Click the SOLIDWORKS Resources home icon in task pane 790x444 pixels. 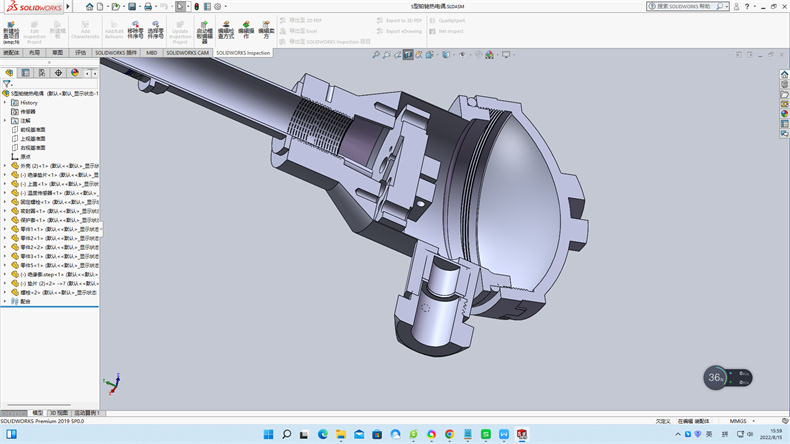tap(783, 75)
